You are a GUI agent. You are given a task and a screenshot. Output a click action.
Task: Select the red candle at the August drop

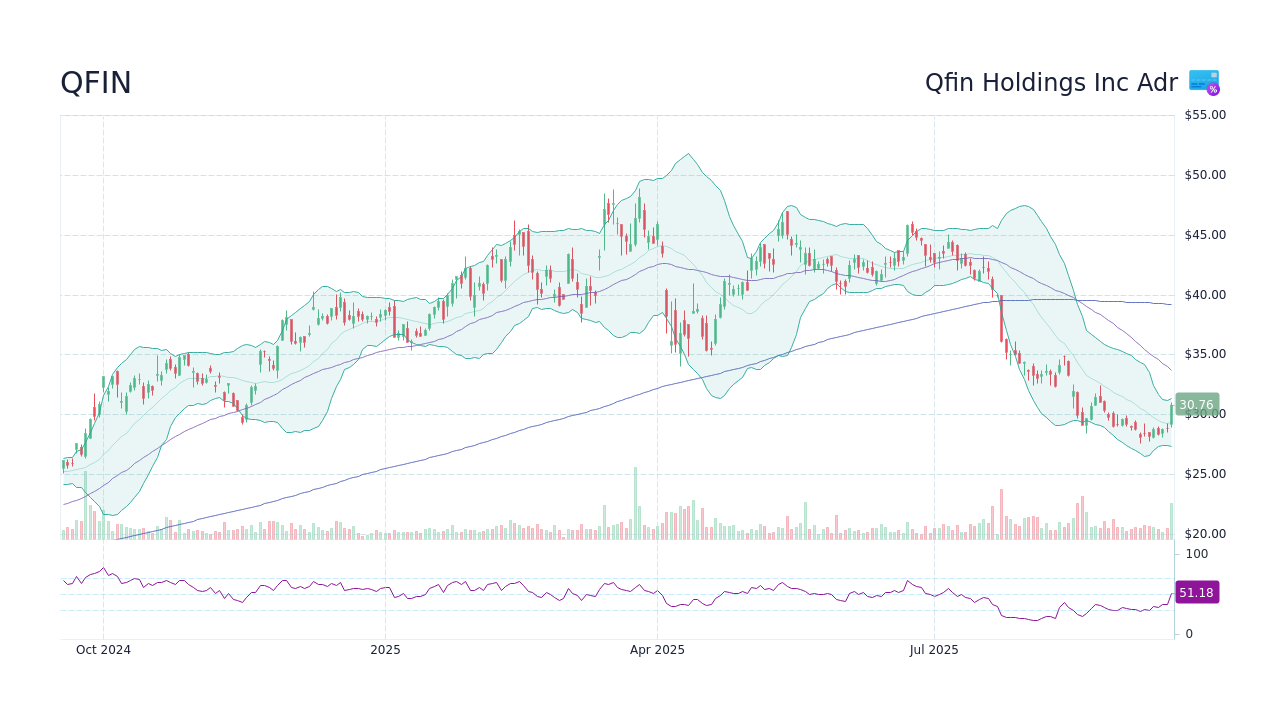click(x=1000, y=320)
